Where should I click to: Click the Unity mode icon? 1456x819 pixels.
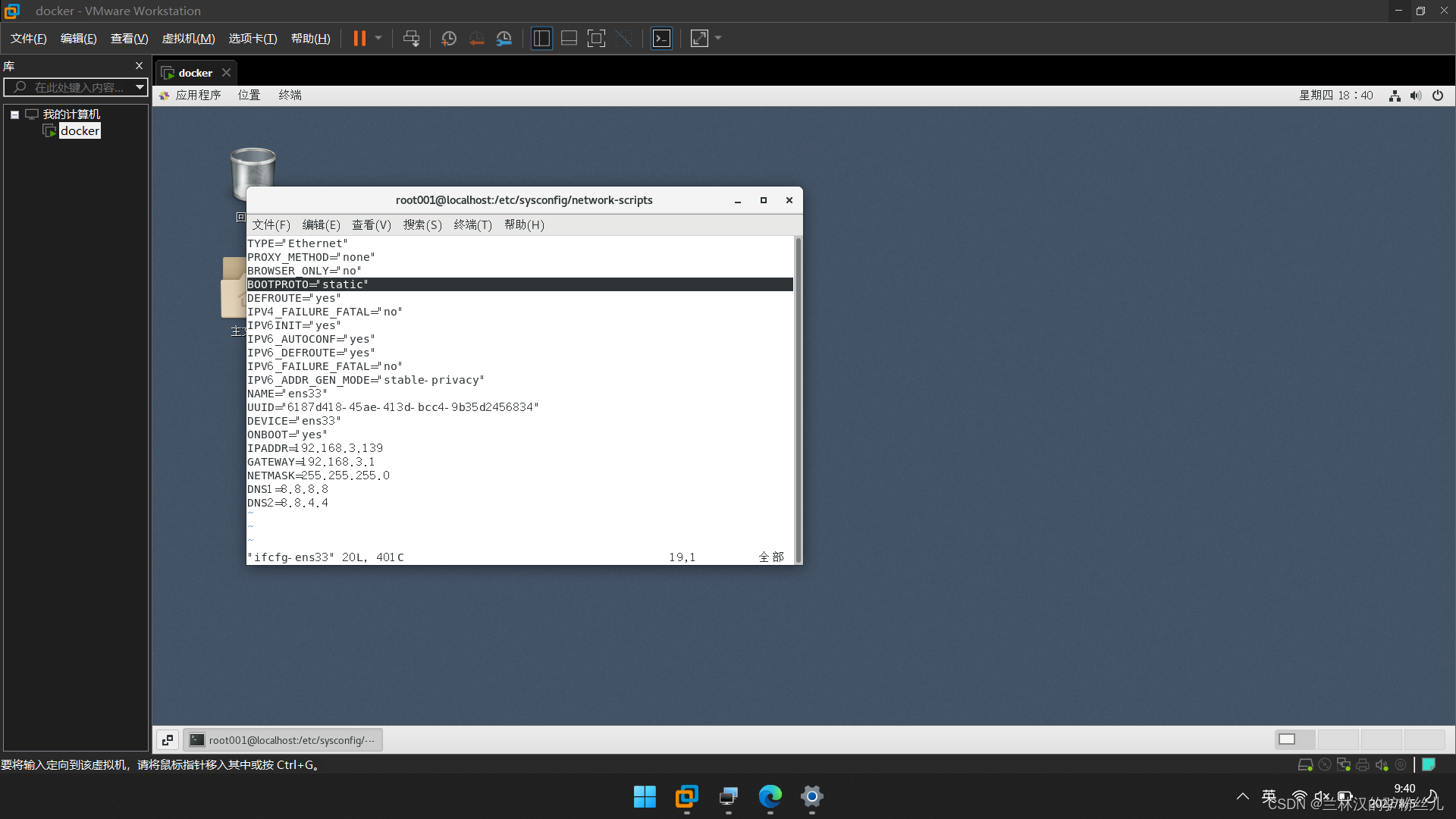(623, 39)
